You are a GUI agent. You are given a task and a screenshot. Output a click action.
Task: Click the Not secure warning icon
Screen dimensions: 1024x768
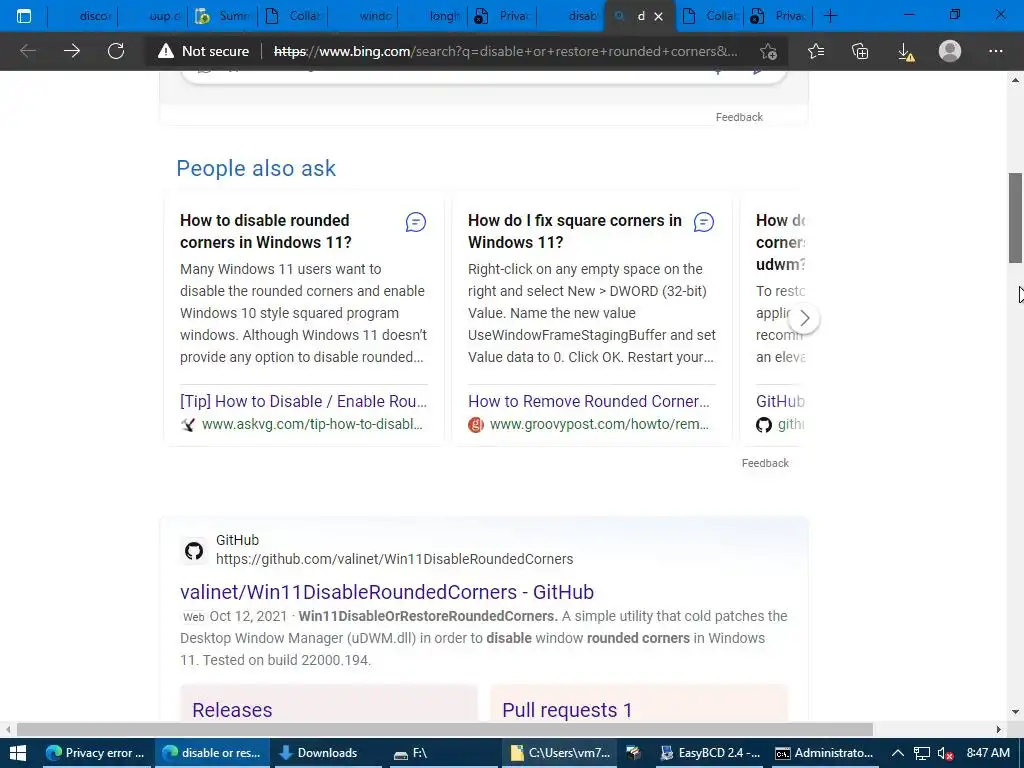166,51
